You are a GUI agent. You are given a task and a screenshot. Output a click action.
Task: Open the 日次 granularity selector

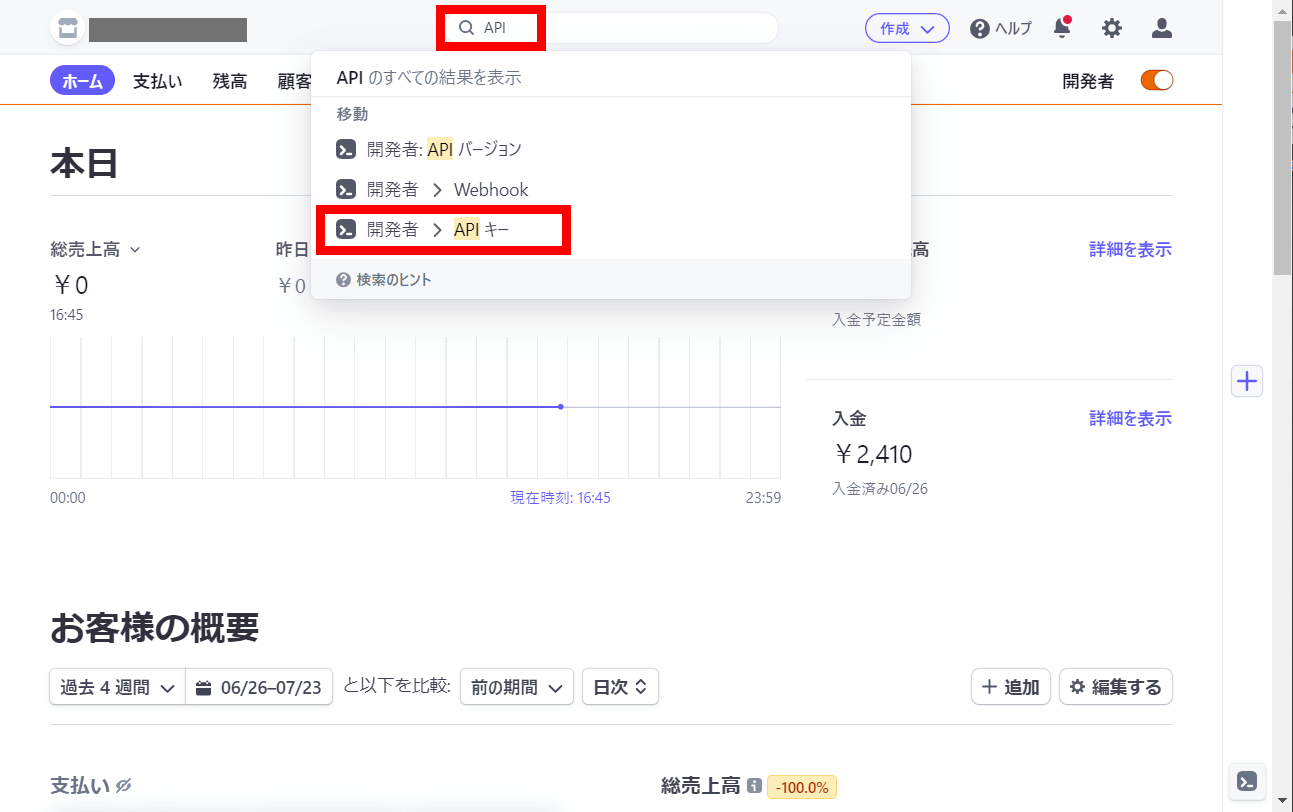pos(620,687)
